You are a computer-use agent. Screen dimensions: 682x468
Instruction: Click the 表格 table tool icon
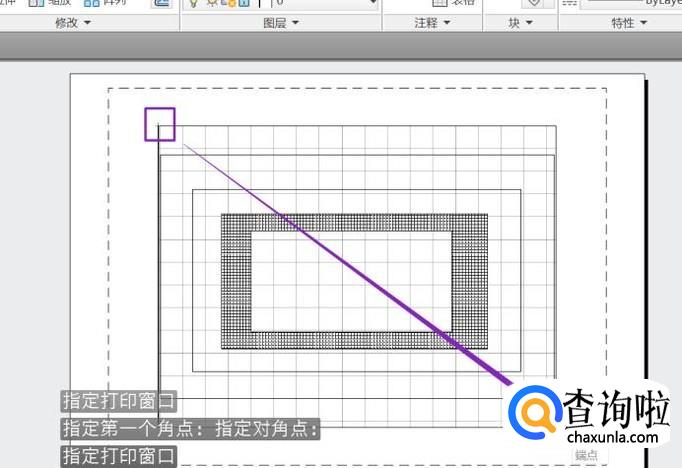[439, 3]
